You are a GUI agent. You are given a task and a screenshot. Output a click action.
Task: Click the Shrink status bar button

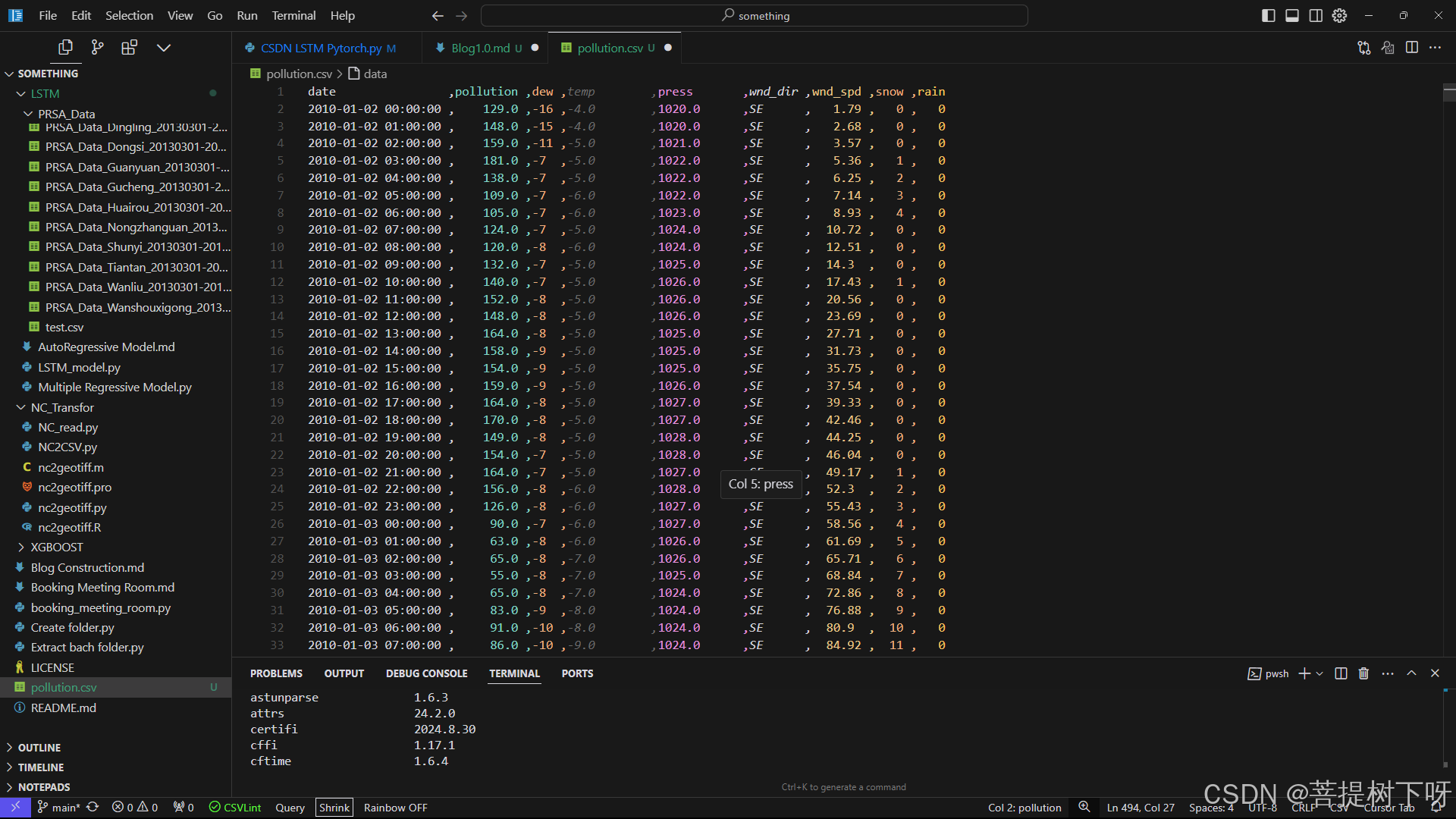point(334,808)
